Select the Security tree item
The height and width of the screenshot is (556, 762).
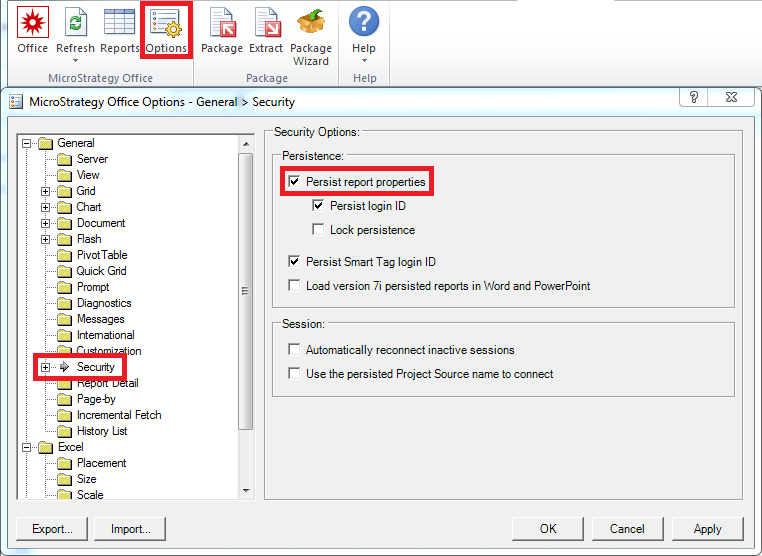point(96,367)
